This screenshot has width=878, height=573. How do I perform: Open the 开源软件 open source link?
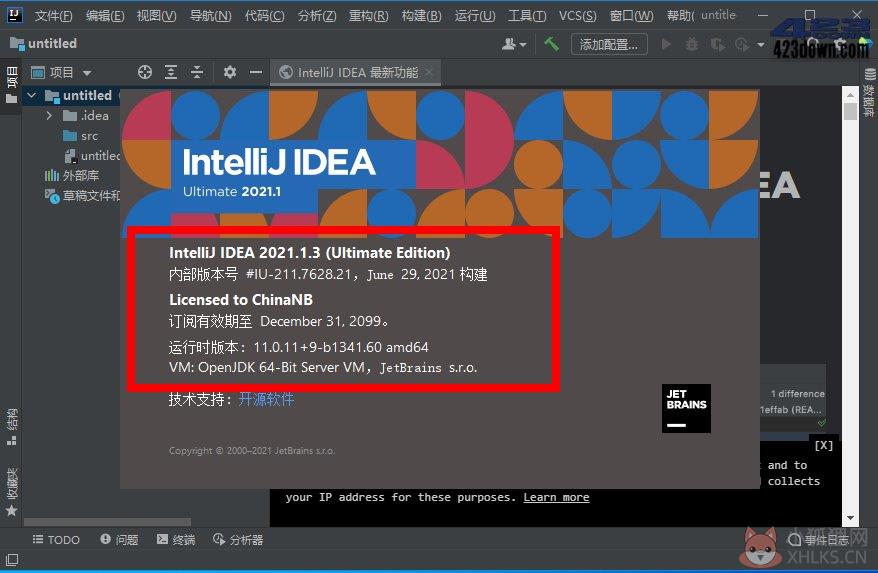266,399
